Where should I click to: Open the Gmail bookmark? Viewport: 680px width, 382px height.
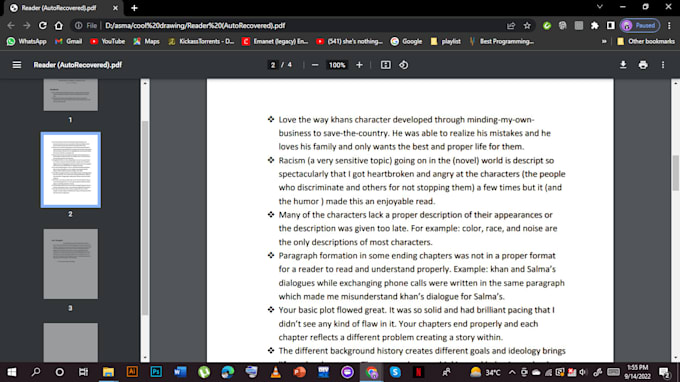[x=68, y=41]
